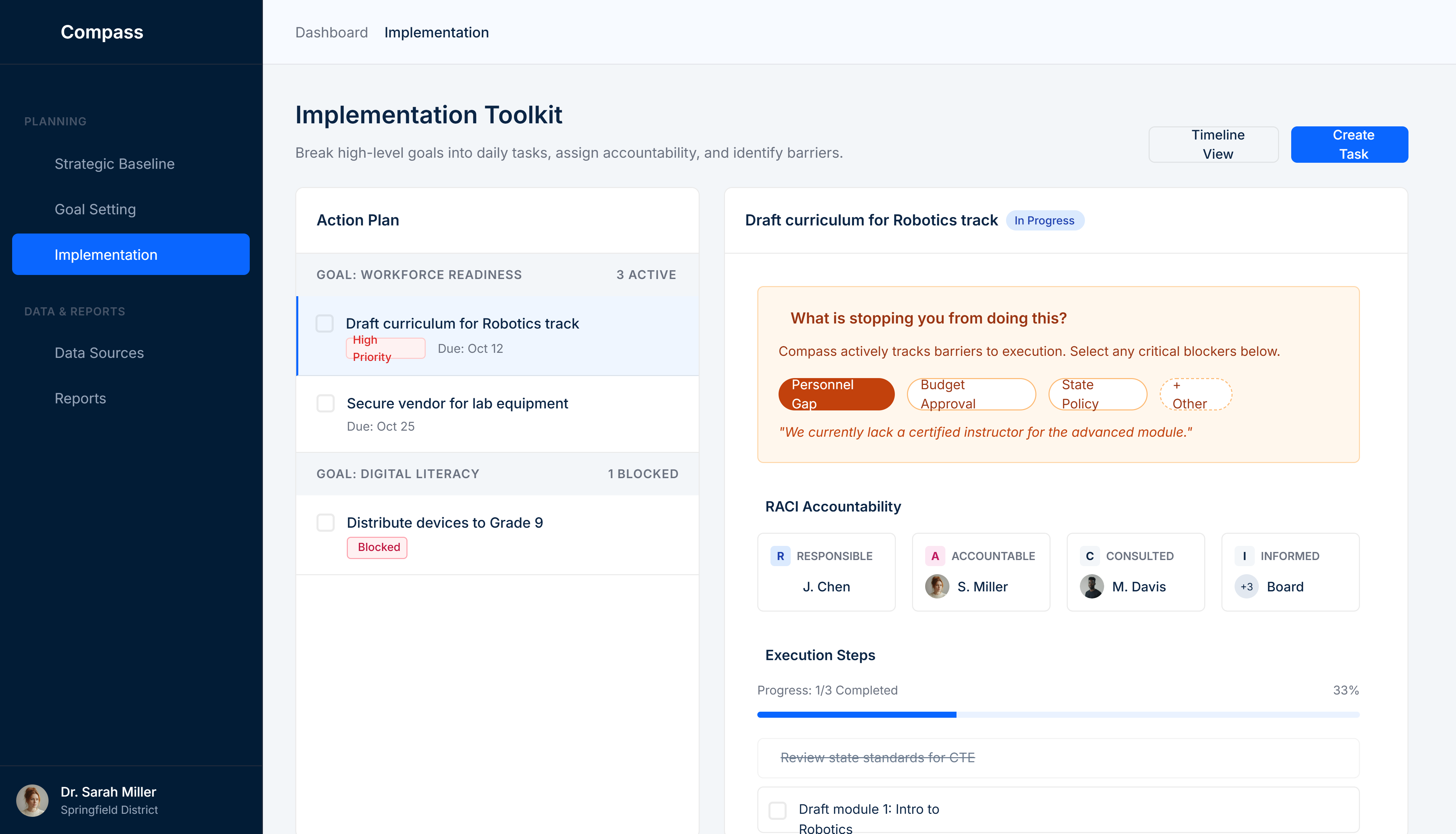
Task: Check the Draft curriculum for Robotics track task
Action: tap(325, 323)
